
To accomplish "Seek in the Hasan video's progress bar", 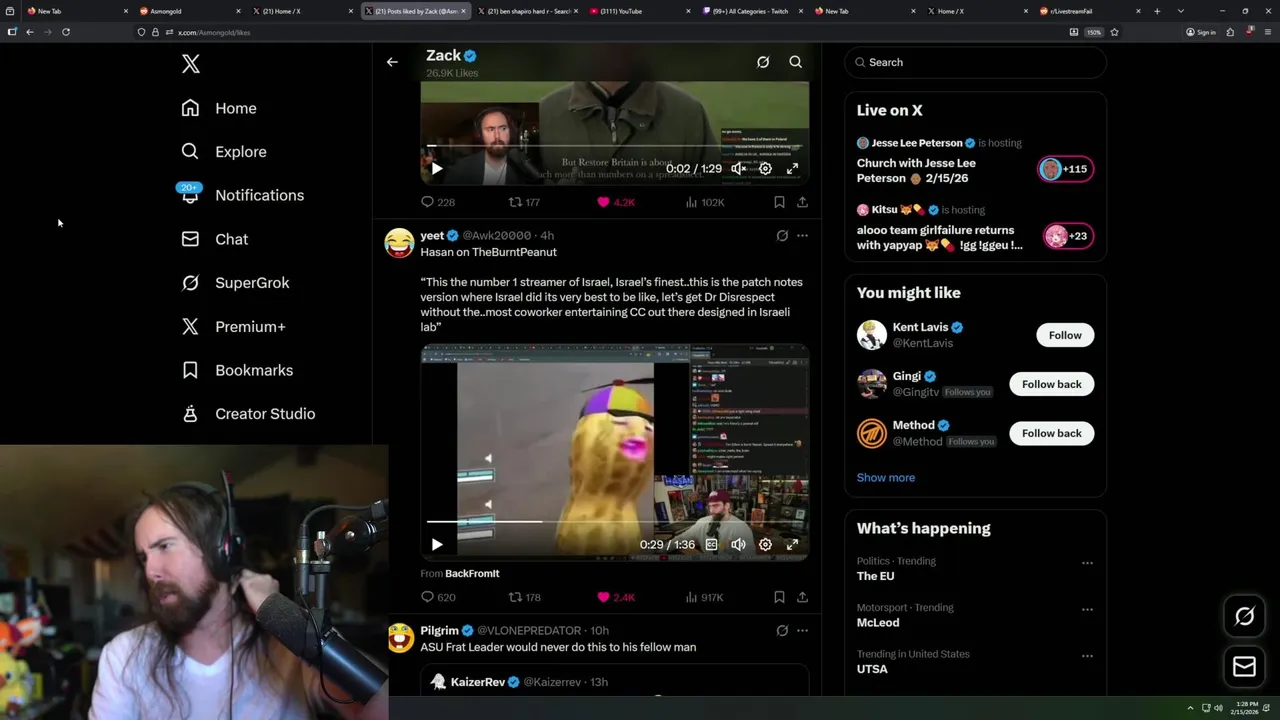I will tap(614, 522).
